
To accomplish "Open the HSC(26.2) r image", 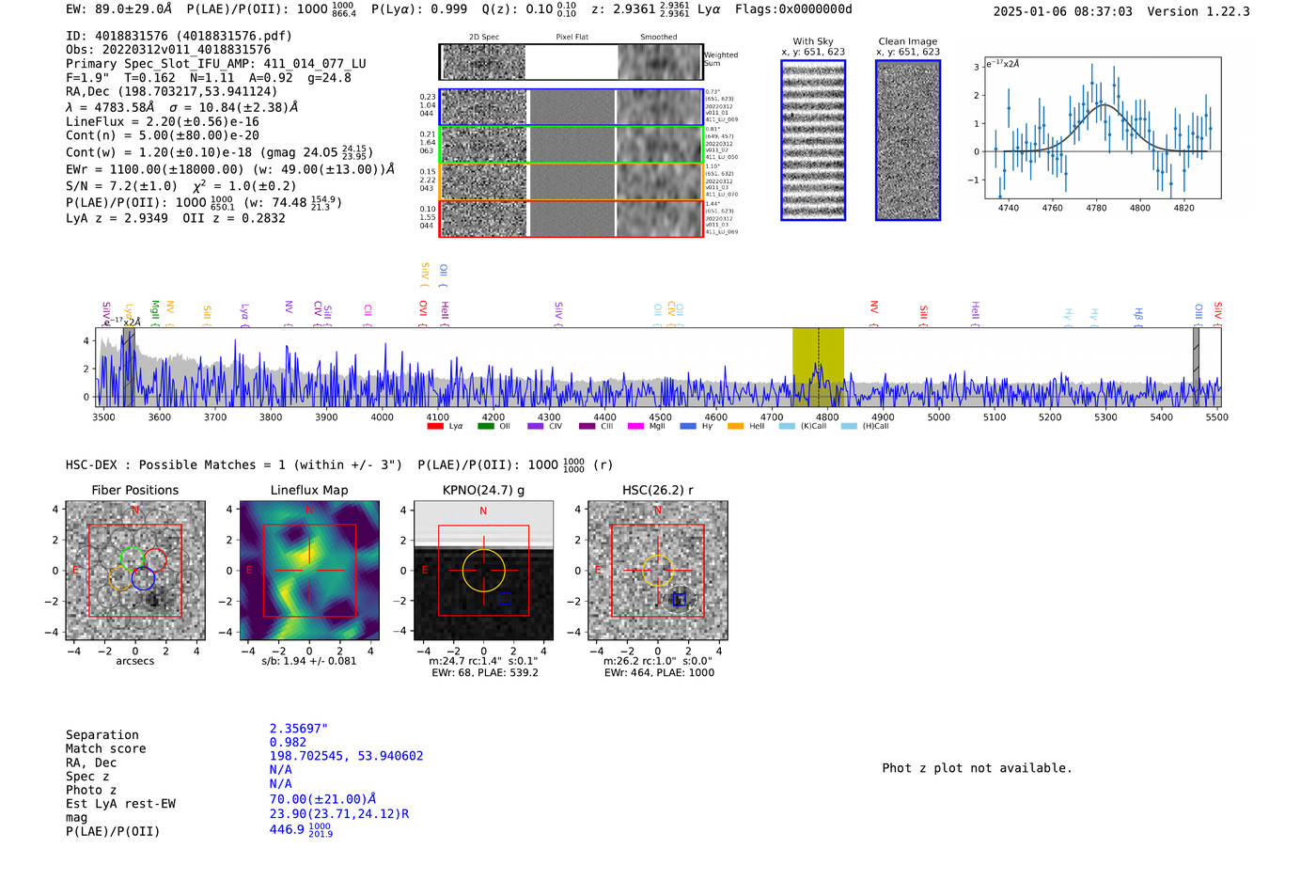I will coord(657,571).
